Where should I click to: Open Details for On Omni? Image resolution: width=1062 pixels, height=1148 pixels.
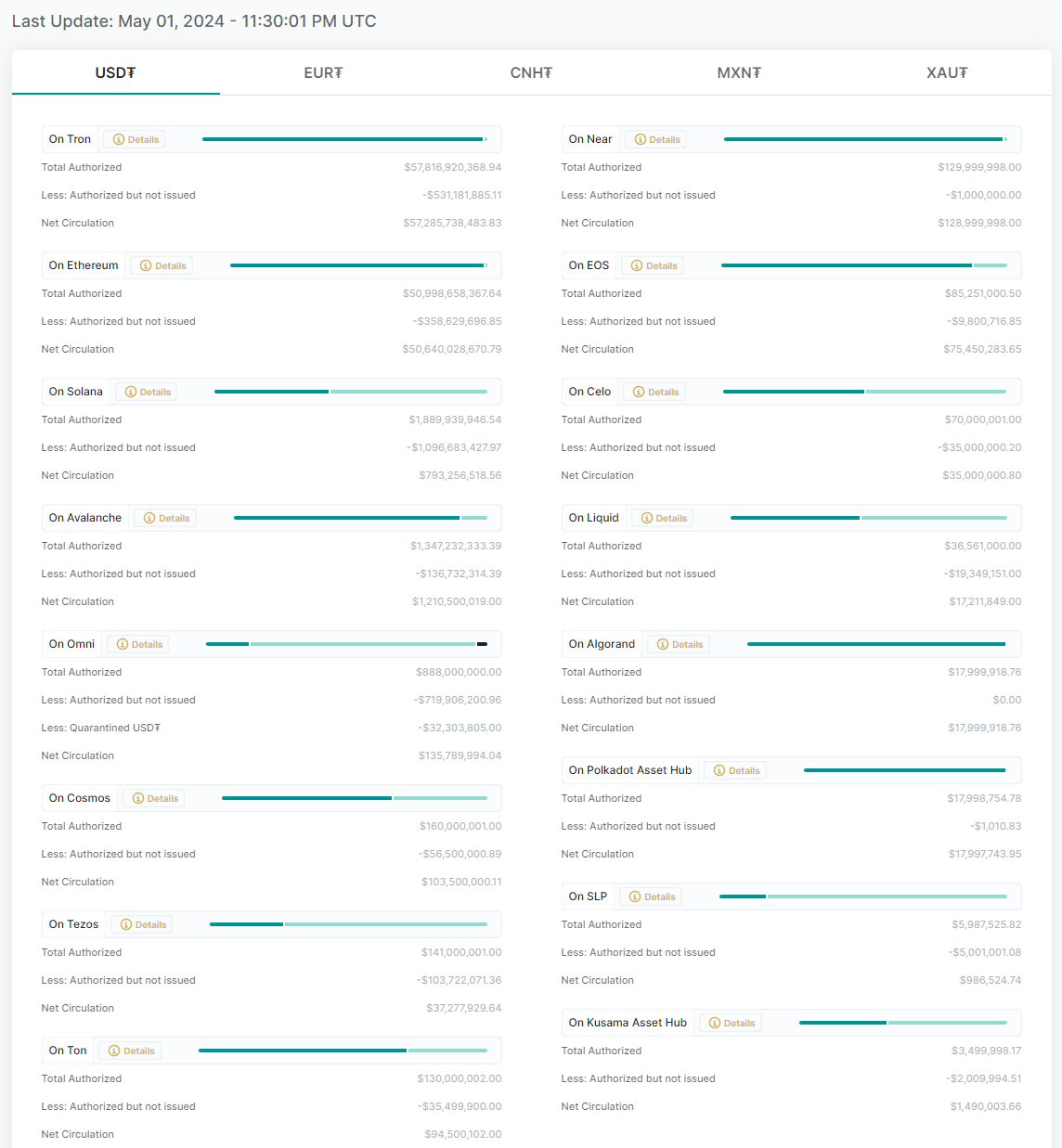[x=138, y=645]
